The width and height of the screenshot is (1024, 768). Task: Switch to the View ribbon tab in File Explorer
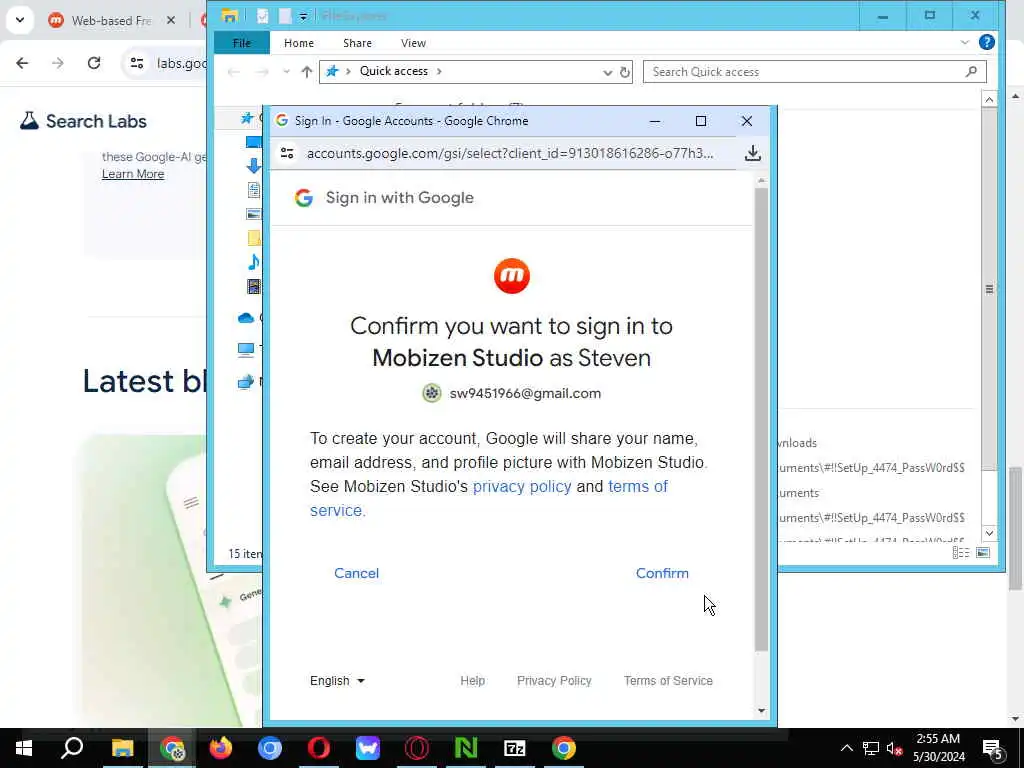(x=413, y=43)
